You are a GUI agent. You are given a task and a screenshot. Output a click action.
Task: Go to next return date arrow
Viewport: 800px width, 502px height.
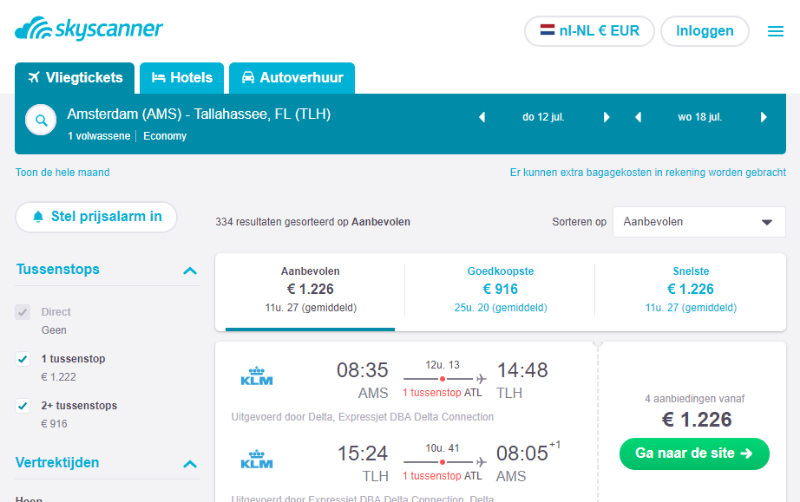click(x=764, y=117)
